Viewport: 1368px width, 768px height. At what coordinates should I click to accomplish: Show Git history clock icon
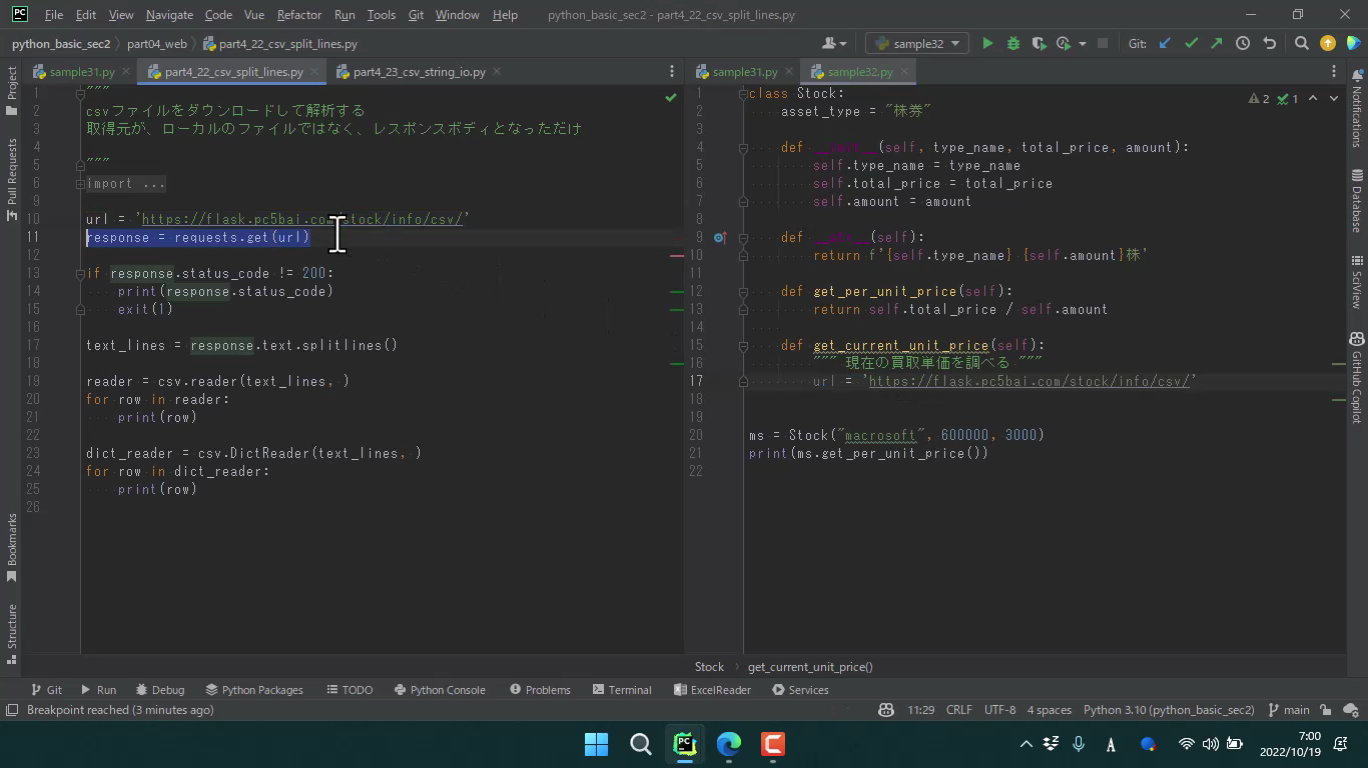pyautogui.click(x=1243, y=43)
